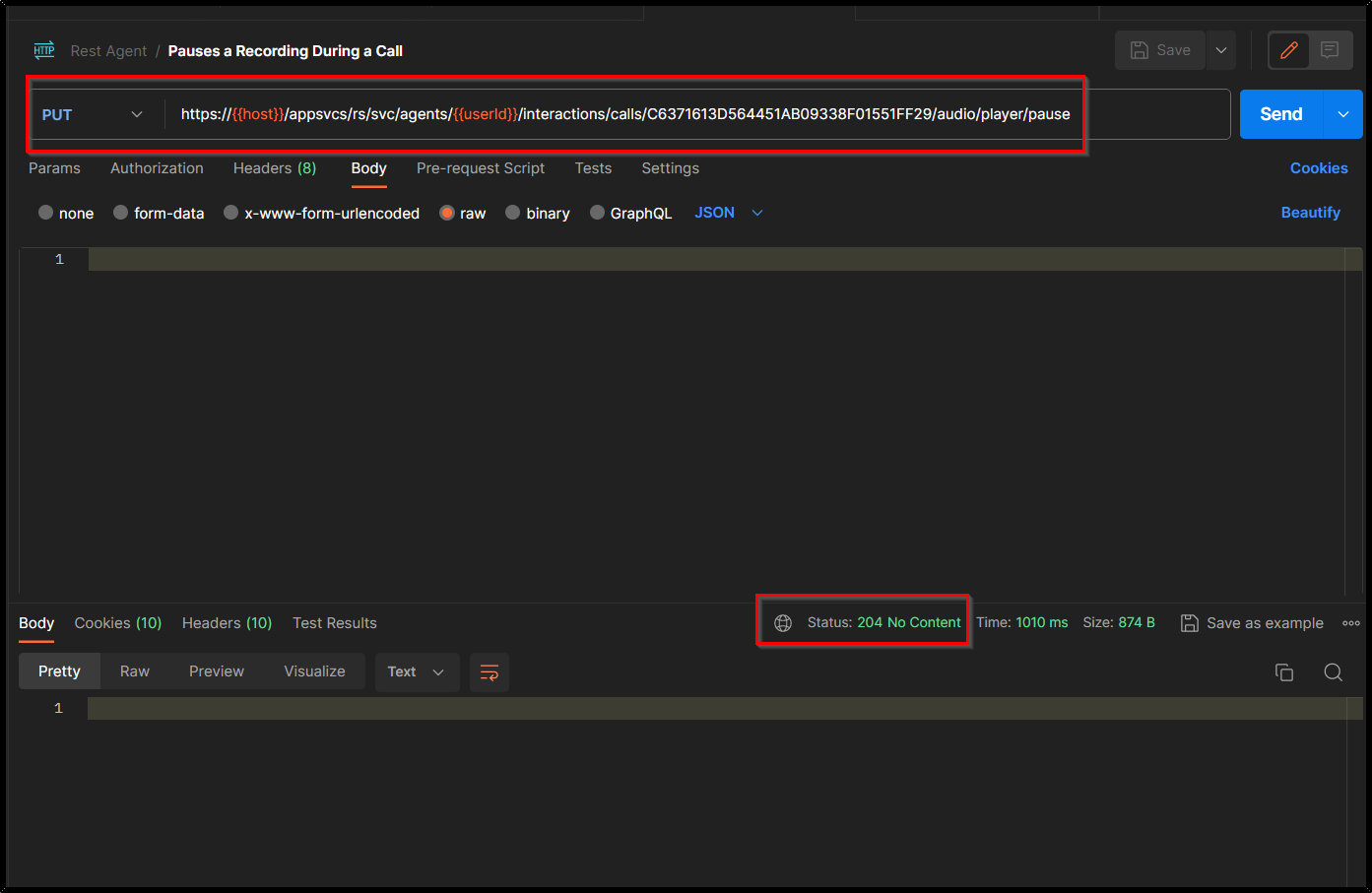Switch response view to Visualize
Viewport: 1372px width, 893px height.
tap(315, 671)
